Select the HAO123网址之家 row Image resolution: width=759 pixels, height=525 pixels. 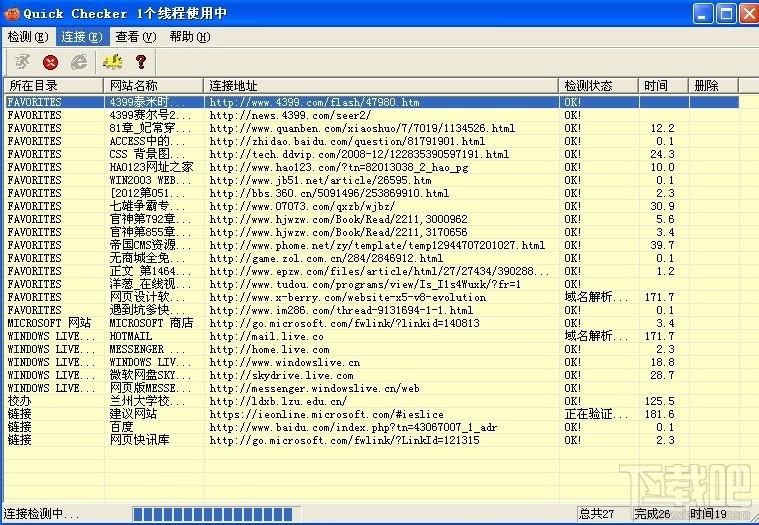pyautogui.click(x=372, y=167)
